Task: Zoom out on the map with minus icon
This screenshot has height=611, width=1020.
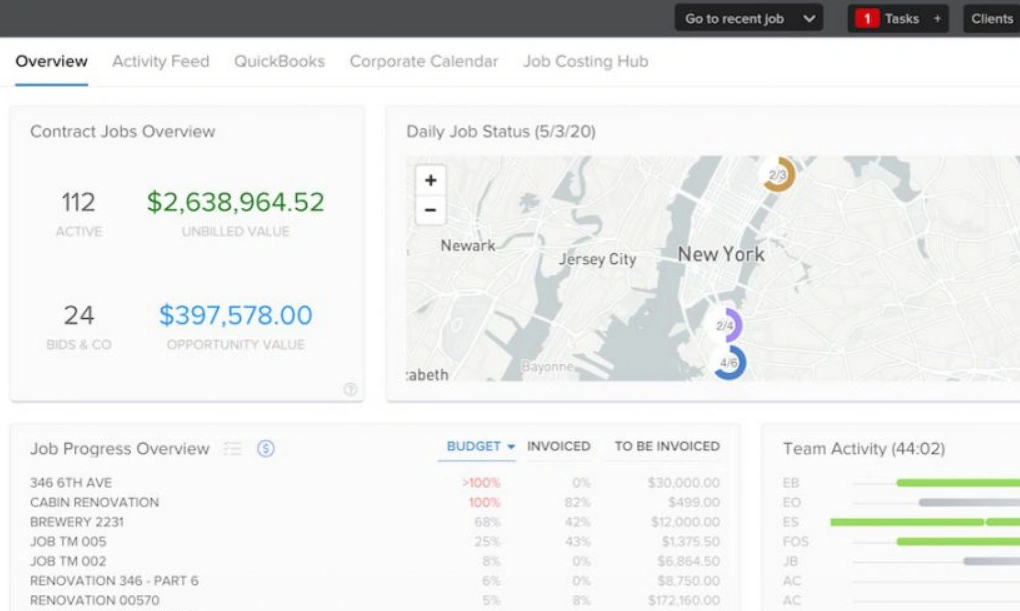Action: click(x=430, y=210)
